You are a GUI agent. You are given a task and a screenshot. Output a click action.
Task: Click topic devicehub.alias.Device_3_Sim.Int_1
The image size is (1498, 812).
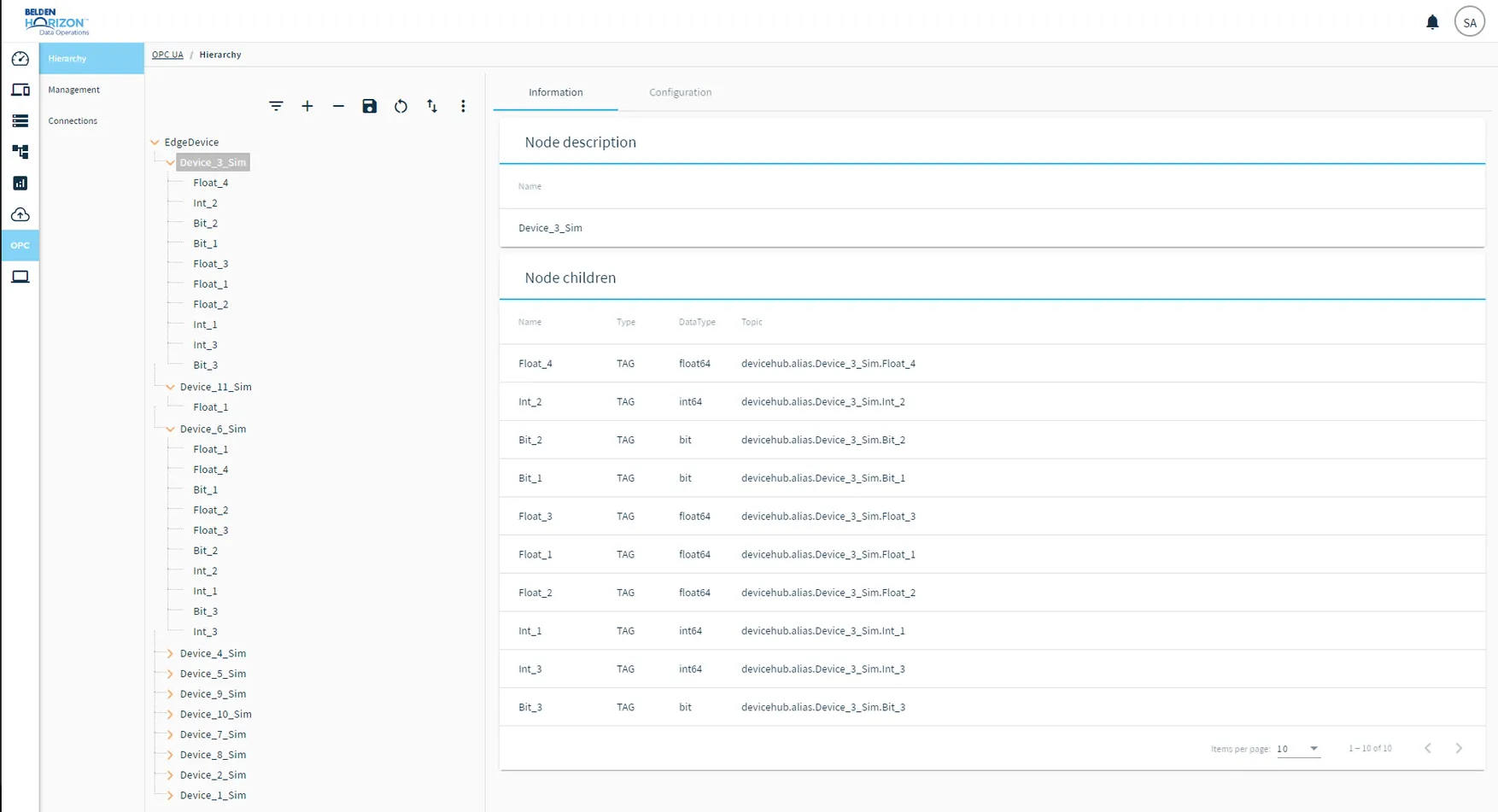pyautogui.click(x=822, y=631)
